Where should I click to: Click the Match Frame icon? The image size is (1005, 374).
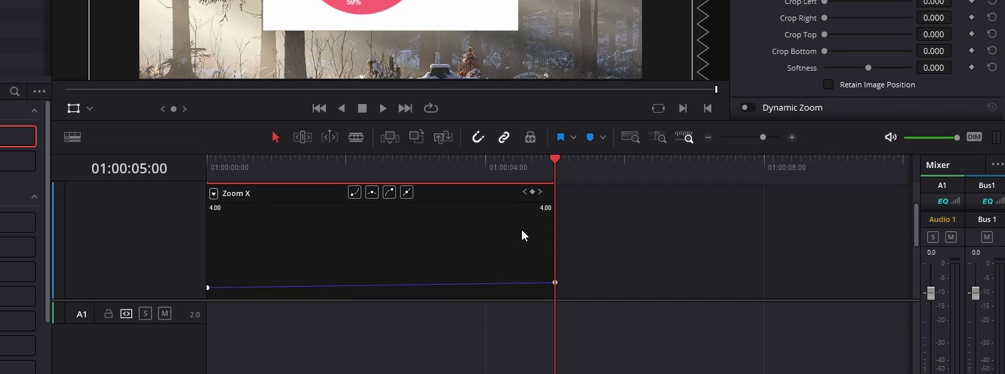(x=658, y=108)
